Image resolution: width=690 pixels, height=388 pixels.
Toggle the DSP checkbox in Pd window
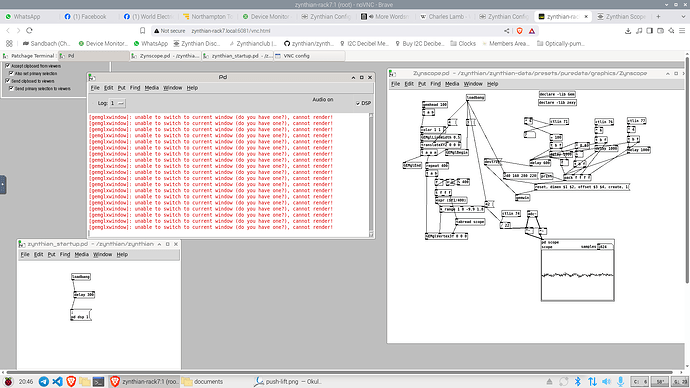pos(358,103)
